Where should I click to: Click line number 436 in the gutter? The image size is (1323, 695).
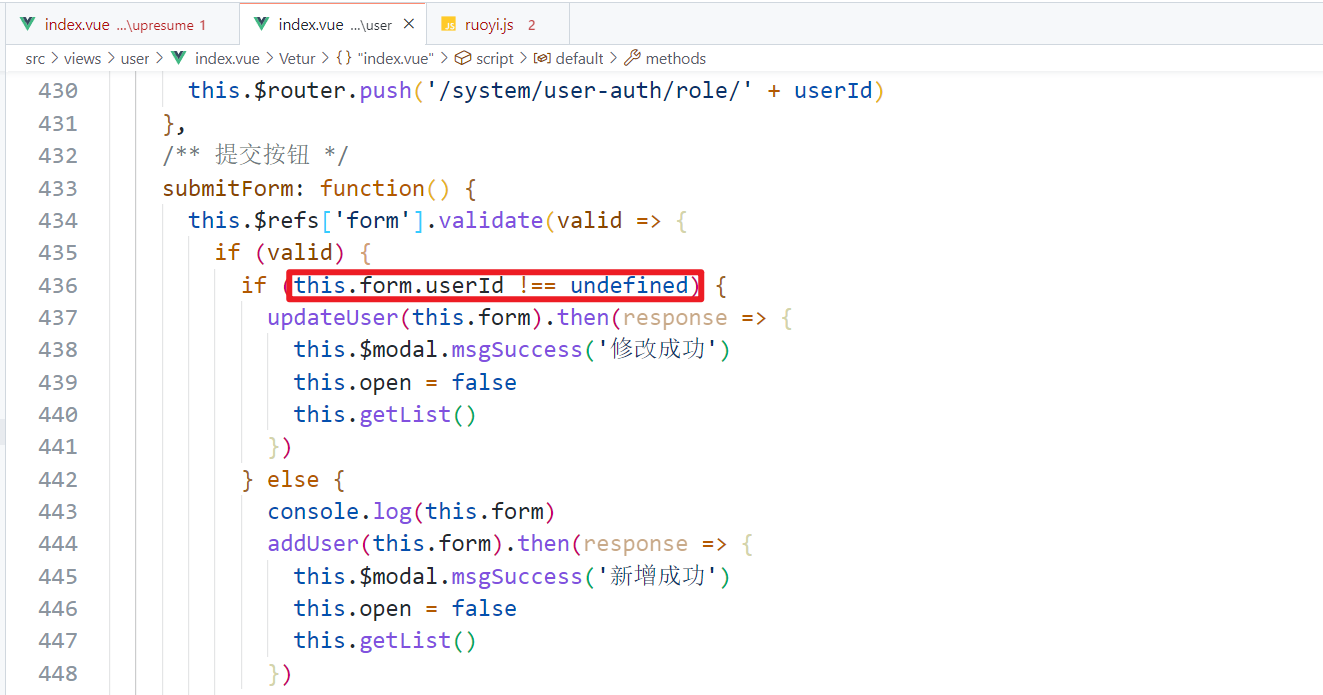(57, 285)
